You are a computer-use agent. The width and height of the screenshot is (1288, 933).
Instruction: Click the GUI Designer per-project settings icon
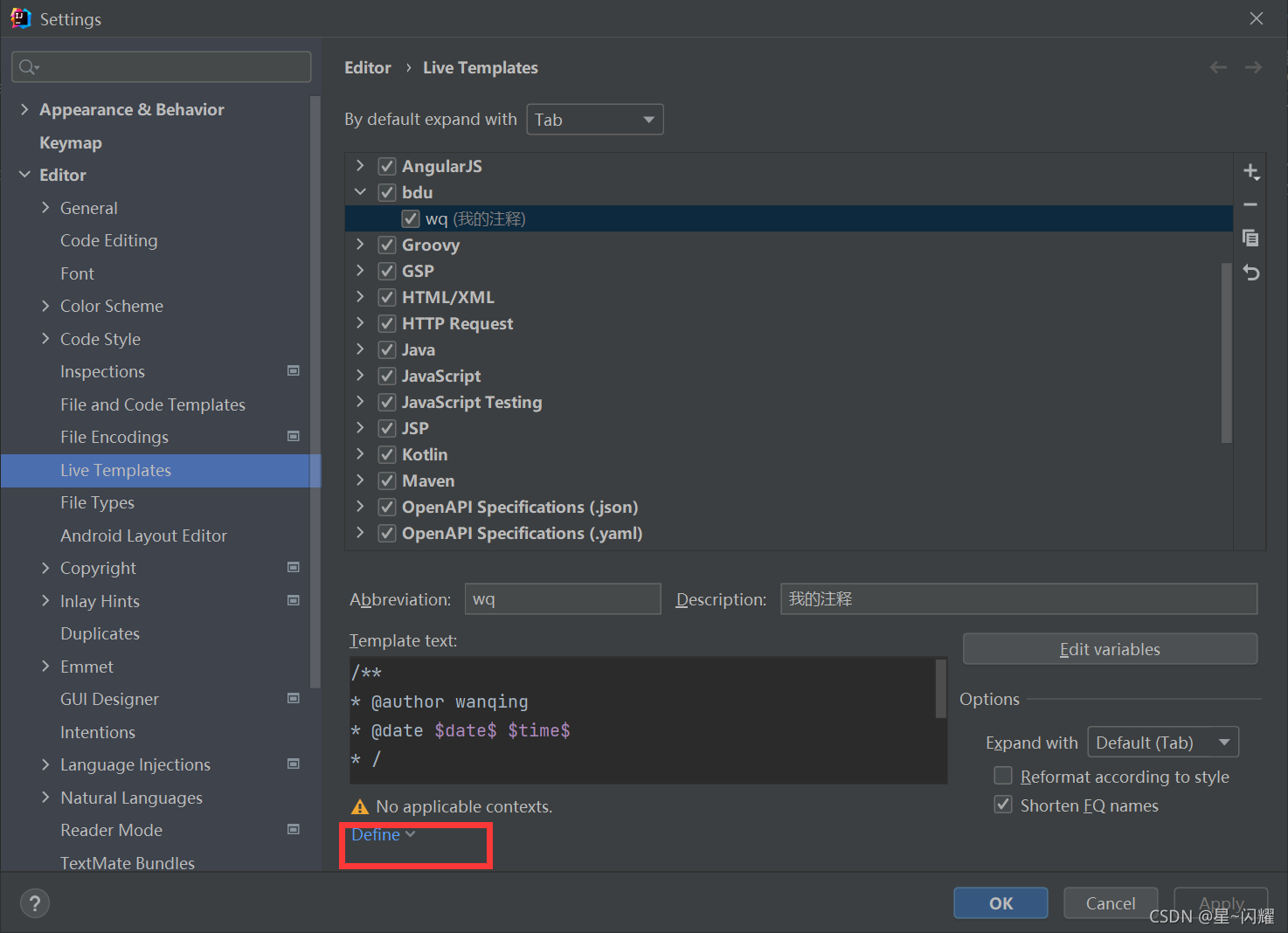click(x=294, y=698)
